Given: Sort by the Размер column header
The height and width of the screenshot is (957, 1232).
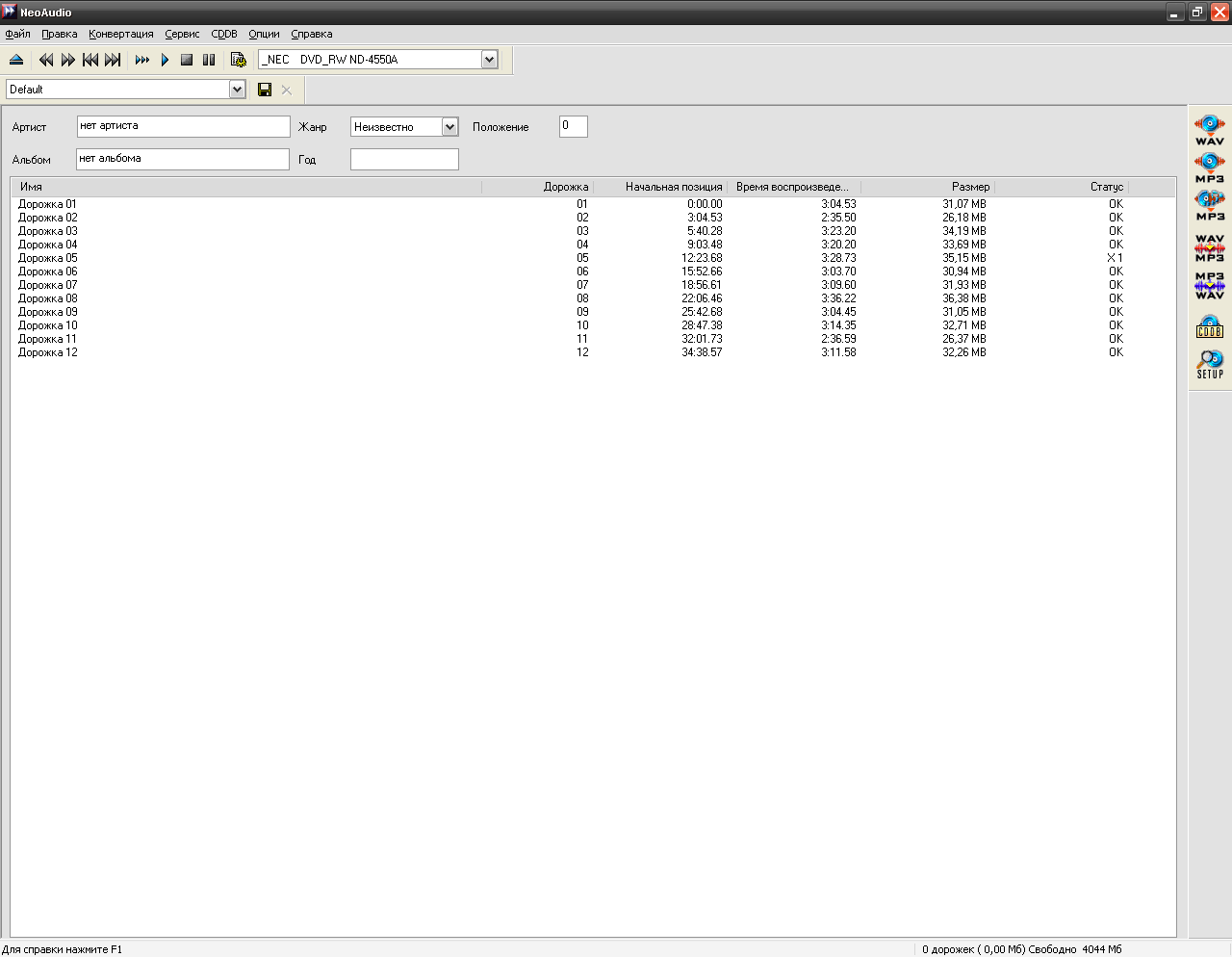Looking at the screenshot, I should pyautogui.click(x=928, y=187).
